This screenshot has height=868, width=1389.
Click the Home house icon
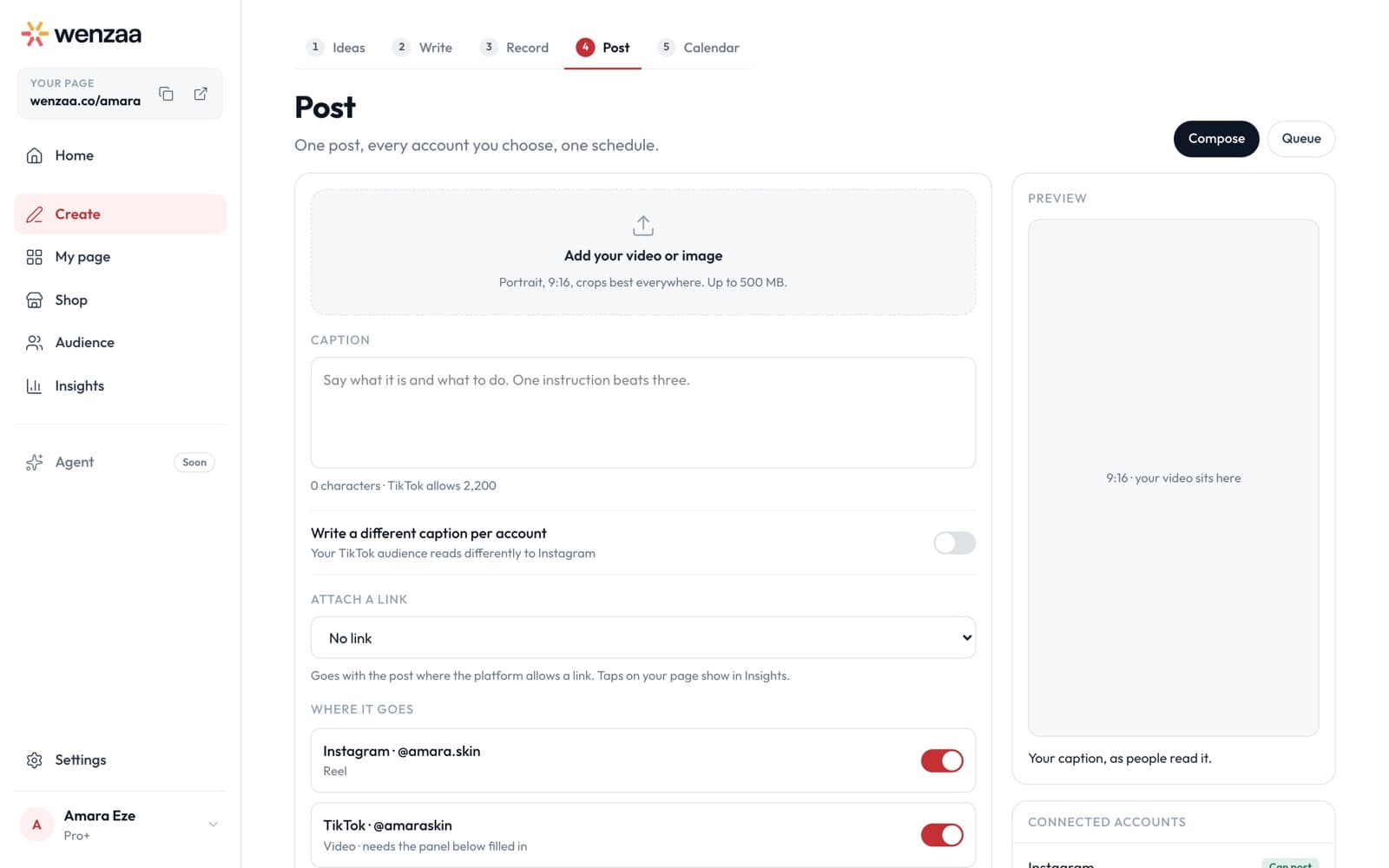(x=34, y=155)
